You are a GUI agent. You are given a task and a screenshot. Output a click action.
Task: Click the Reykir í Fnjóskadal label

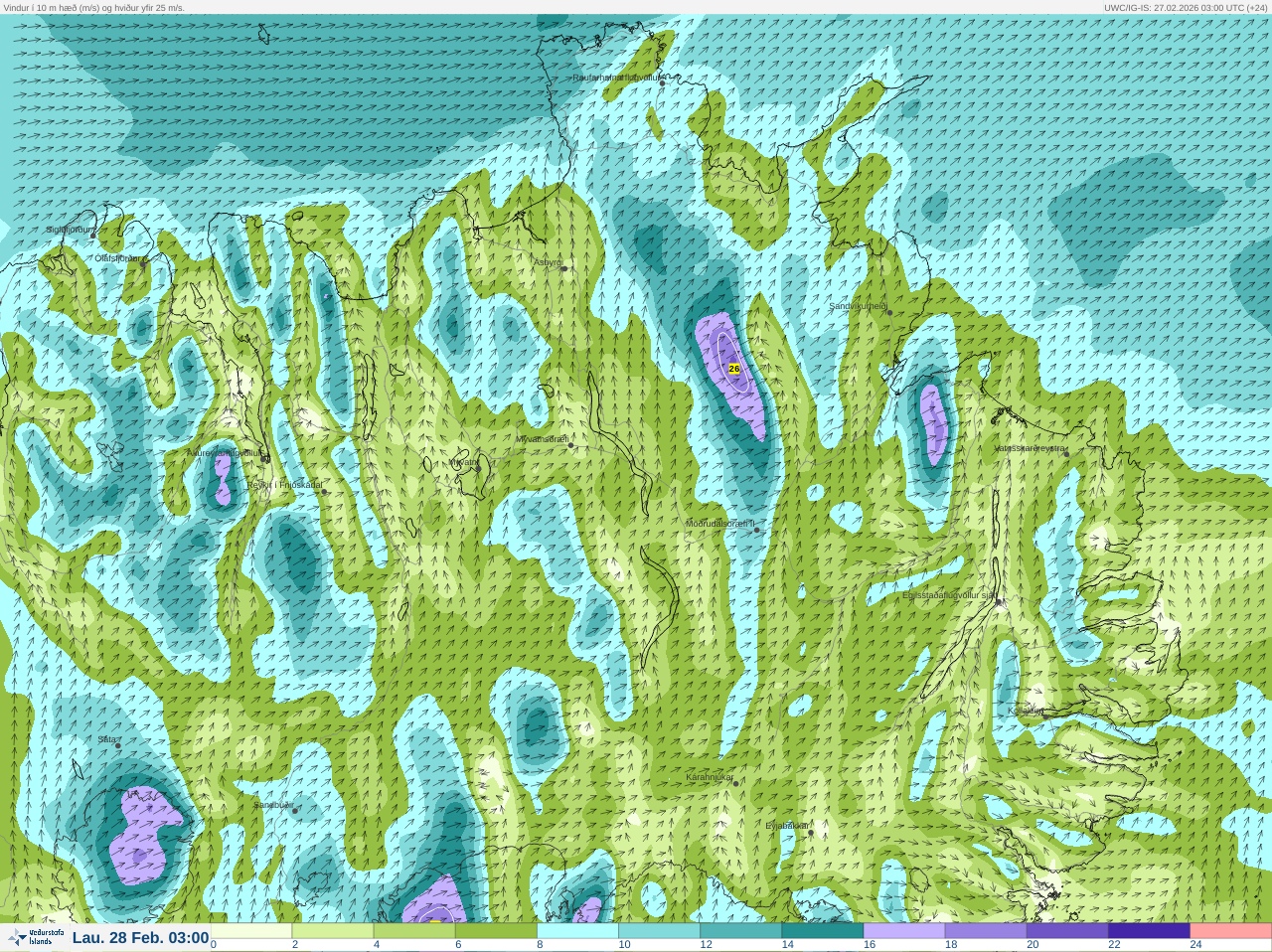click(285, 485)
